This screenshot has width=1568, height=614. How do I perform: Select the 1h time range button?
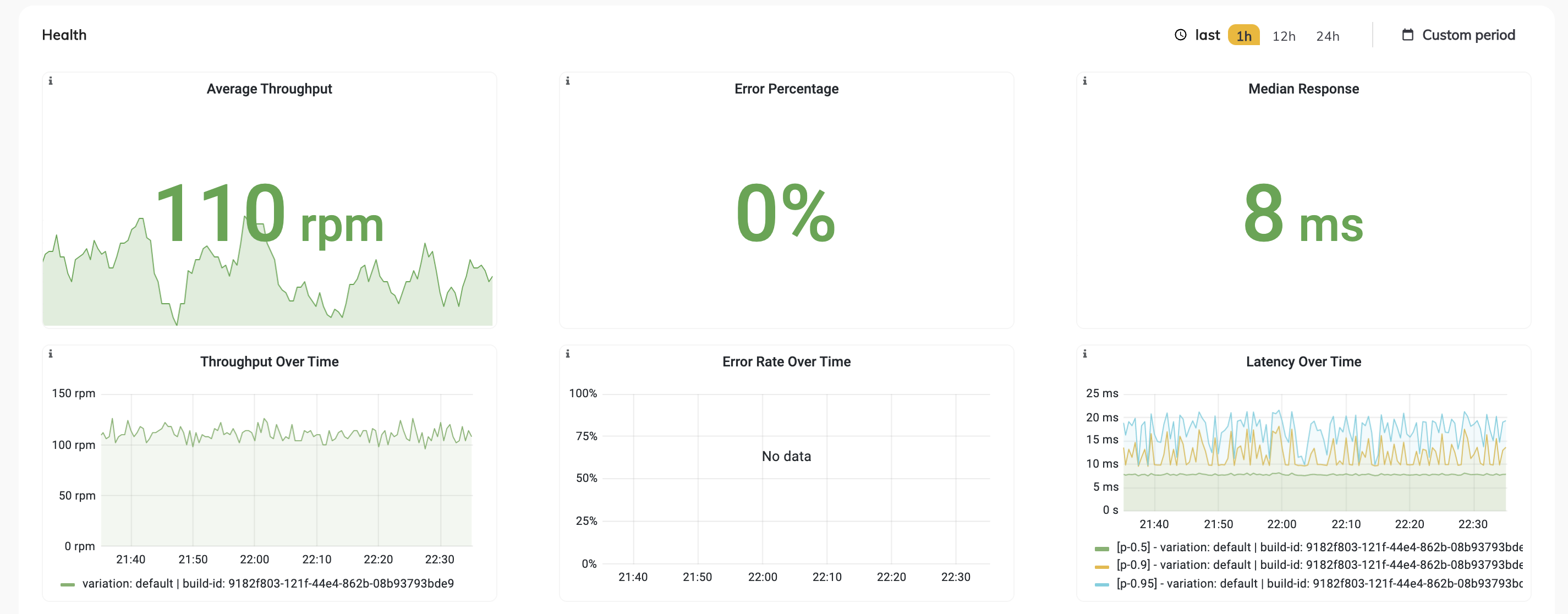[x=1244, y=36]
